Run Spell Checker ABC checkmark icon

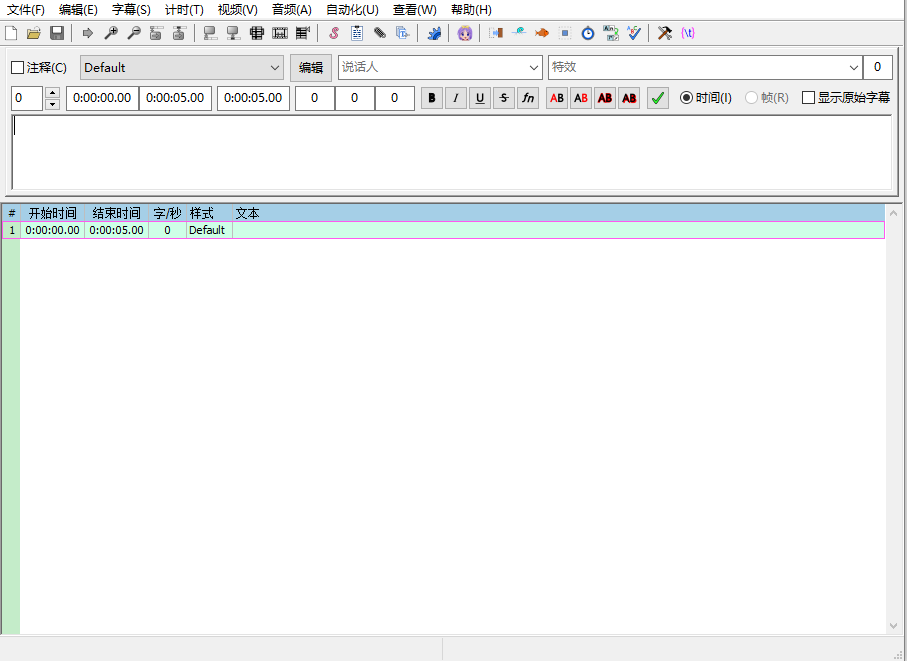coord(634,33)
